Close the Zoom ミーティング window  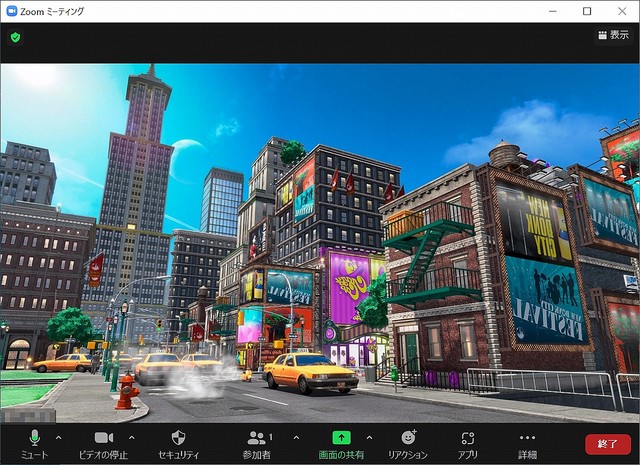[622, 11]
